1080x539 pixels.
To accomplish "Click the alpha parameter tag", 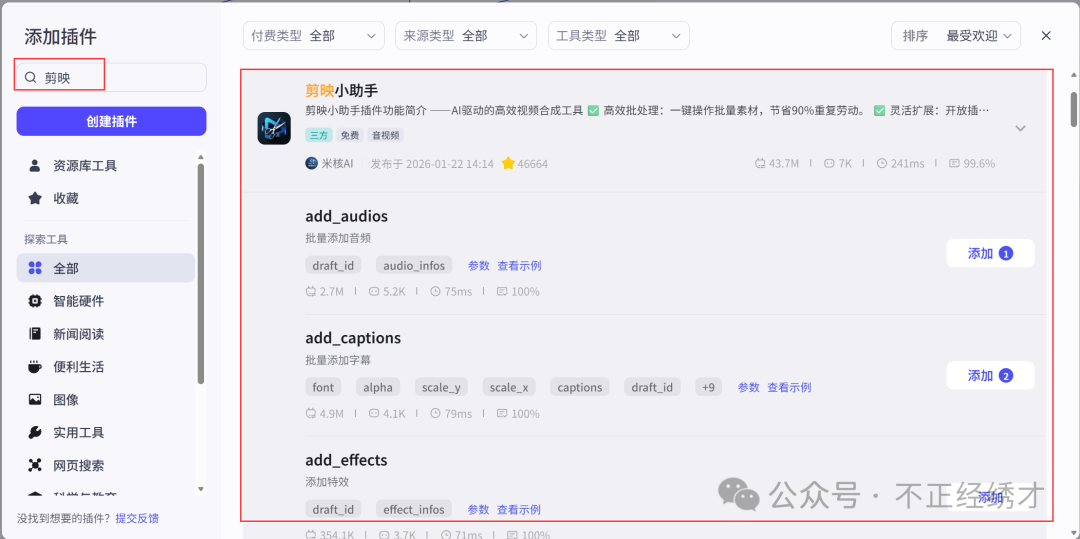I will click(x=378, y=387).
